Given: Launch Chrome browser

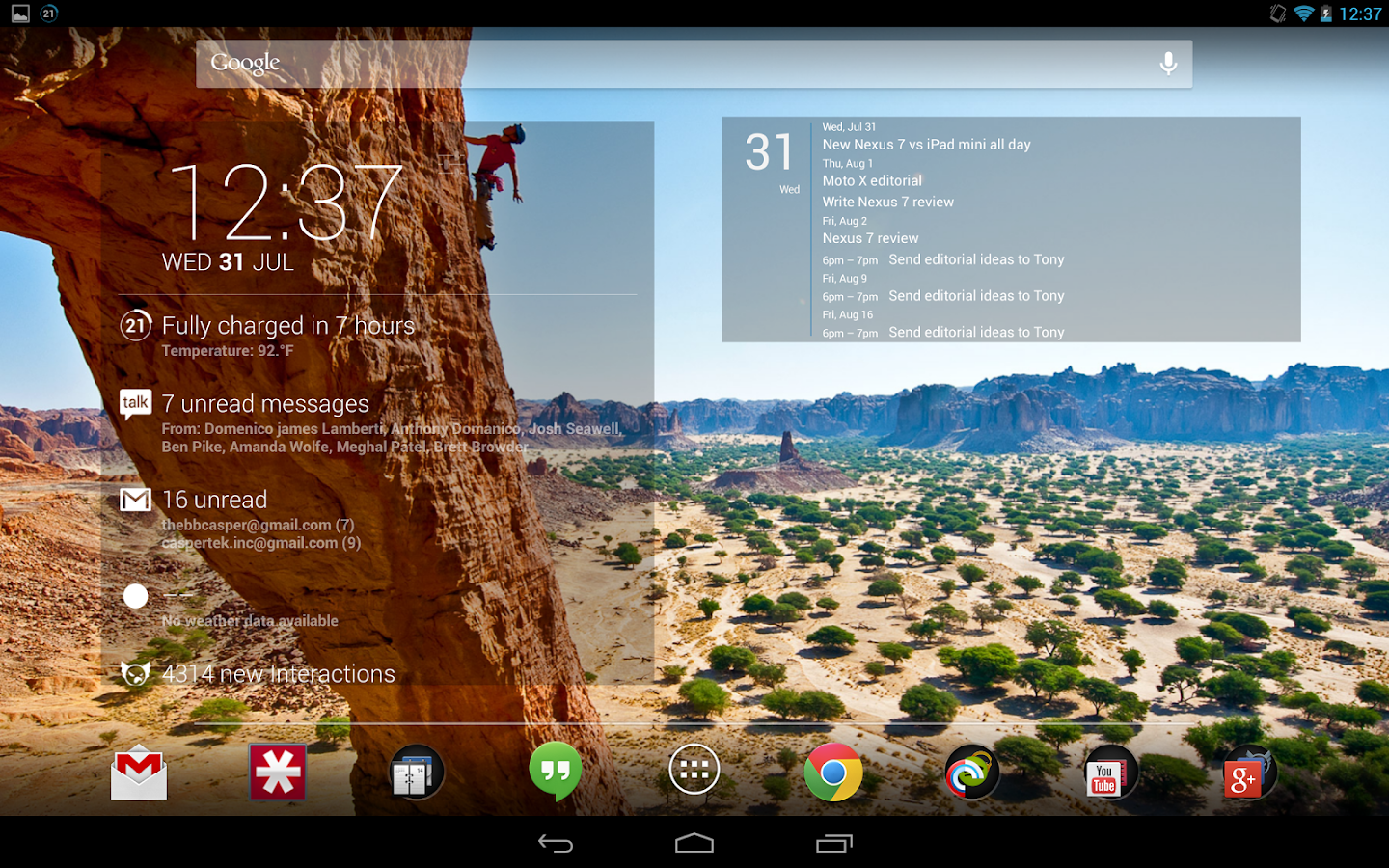Looking at the screenshot, I should click(x=832, y=772).
